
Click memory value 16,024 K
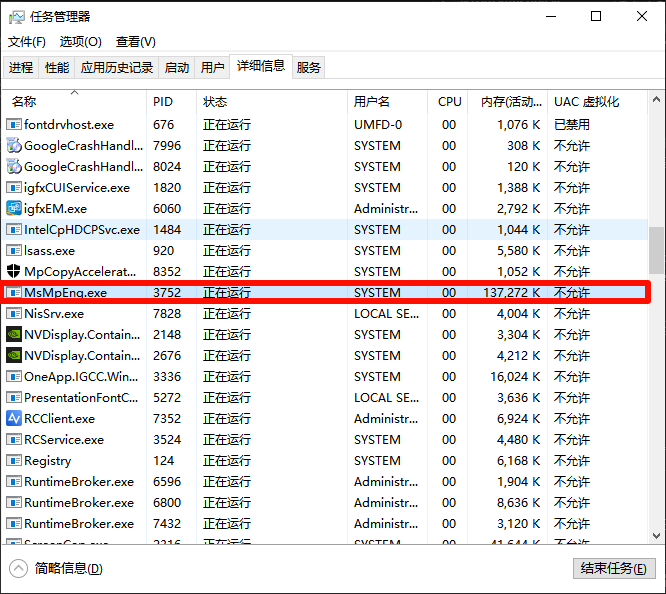515,376
